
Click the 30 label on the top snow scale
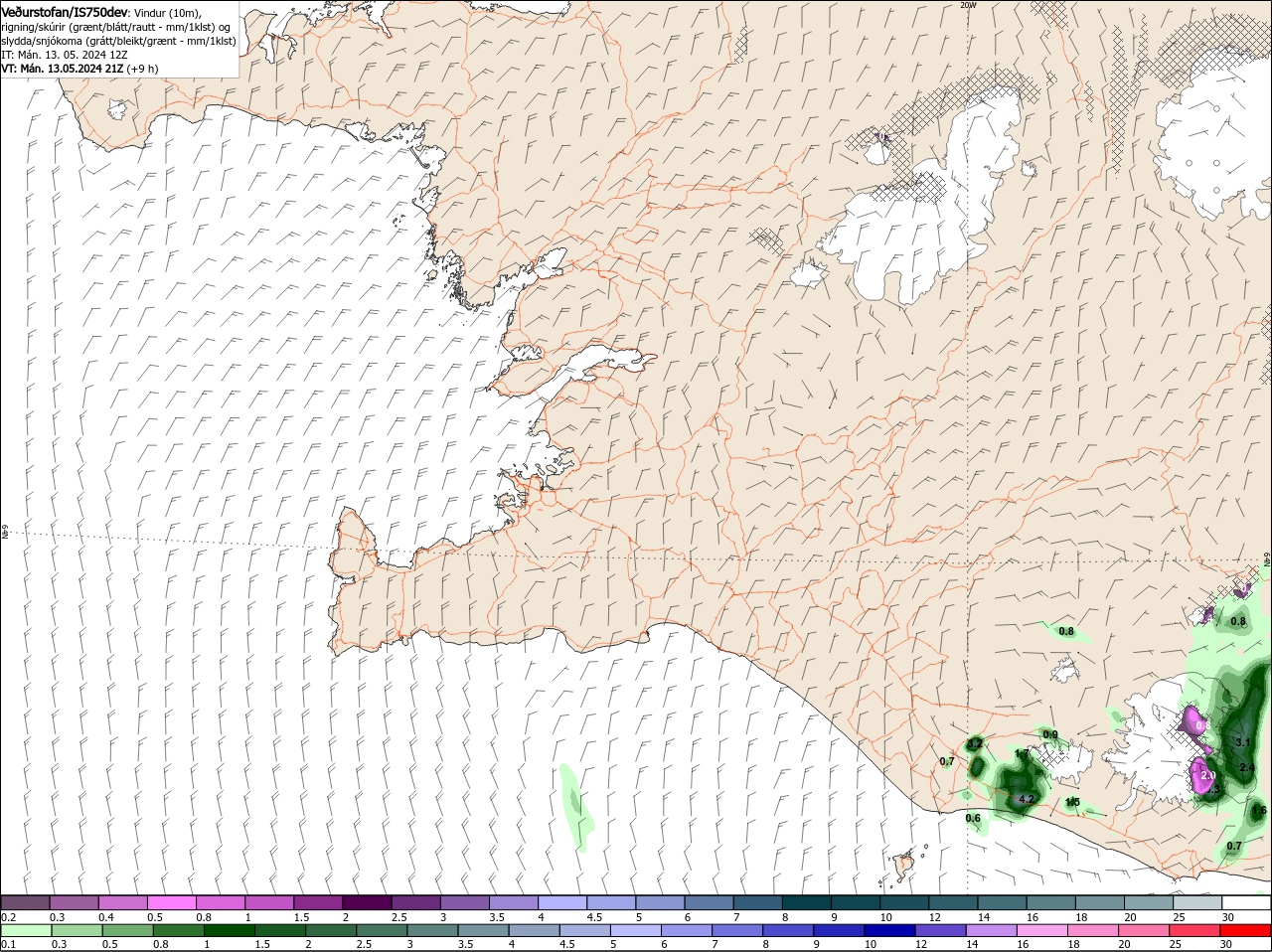(x=1228, y=916)
